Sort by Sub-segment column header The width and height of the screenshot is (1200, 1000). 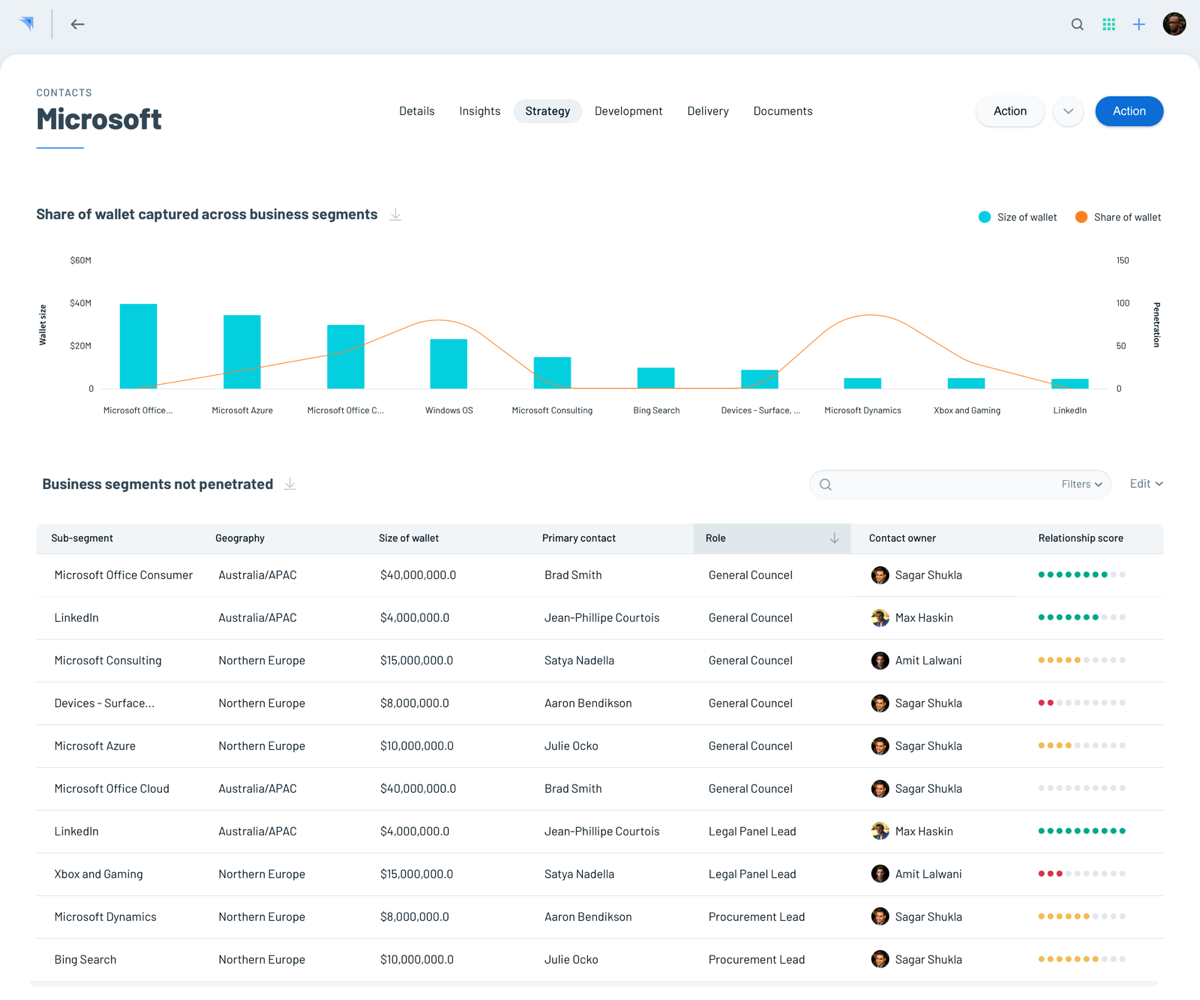click(82, 538)
